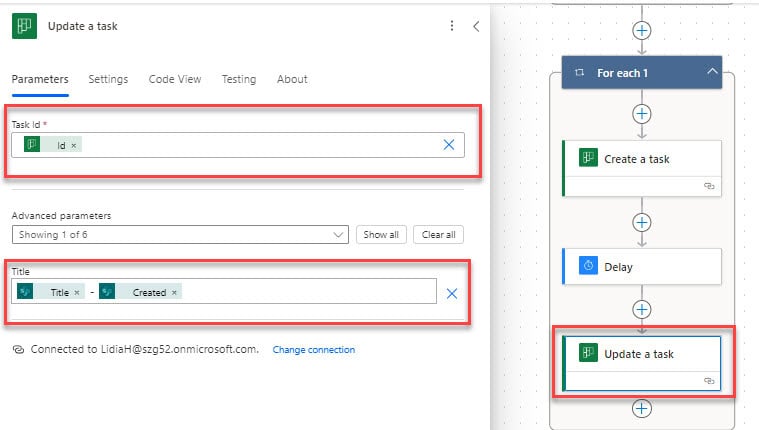Click inside the Title input field
Viewport: 759px width, 430px height.
click(224, 291)
